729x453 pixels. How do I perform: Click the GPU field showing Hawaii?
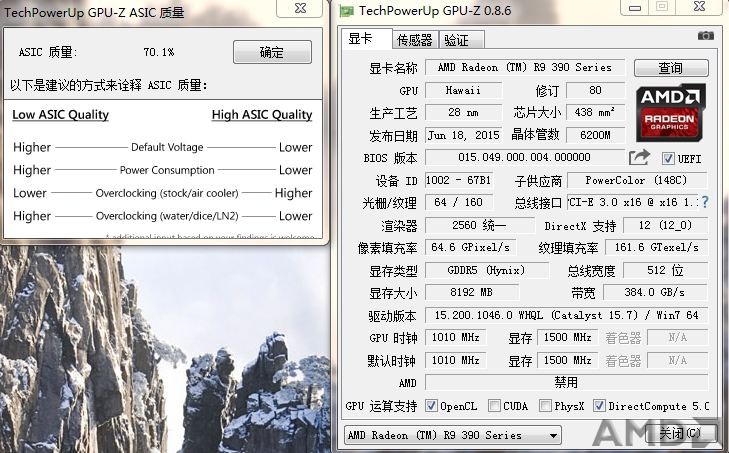tap(464, 90)
